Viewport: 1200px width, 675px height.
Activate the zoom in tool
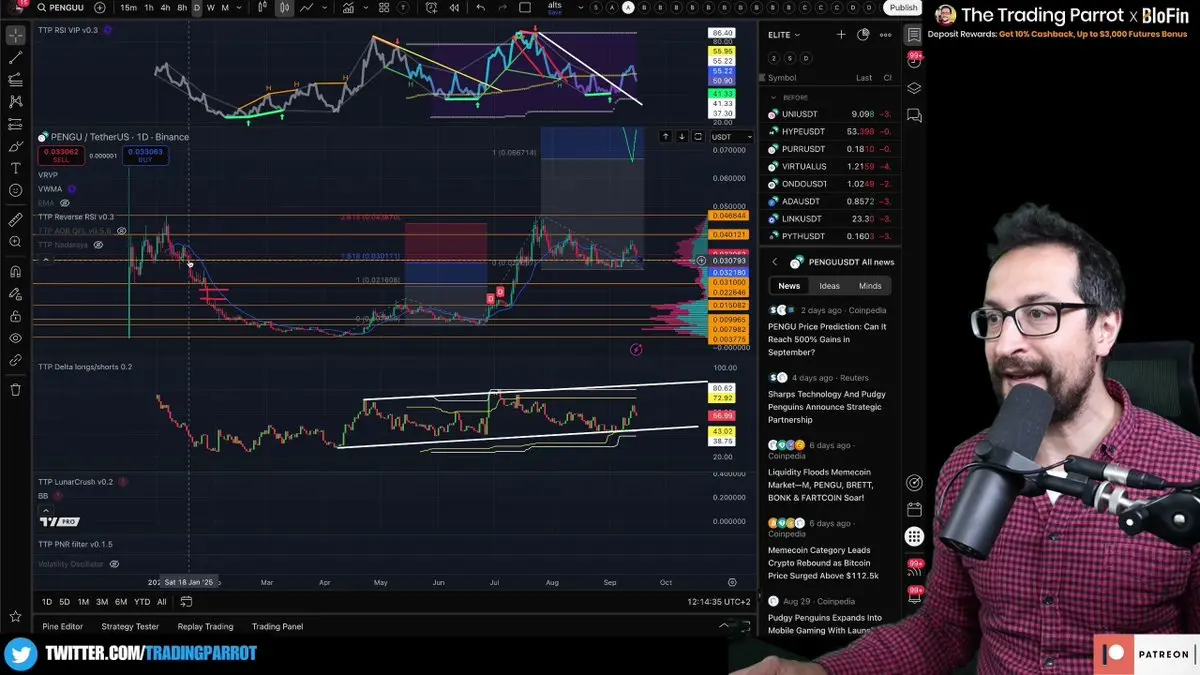tap(15, 241)
